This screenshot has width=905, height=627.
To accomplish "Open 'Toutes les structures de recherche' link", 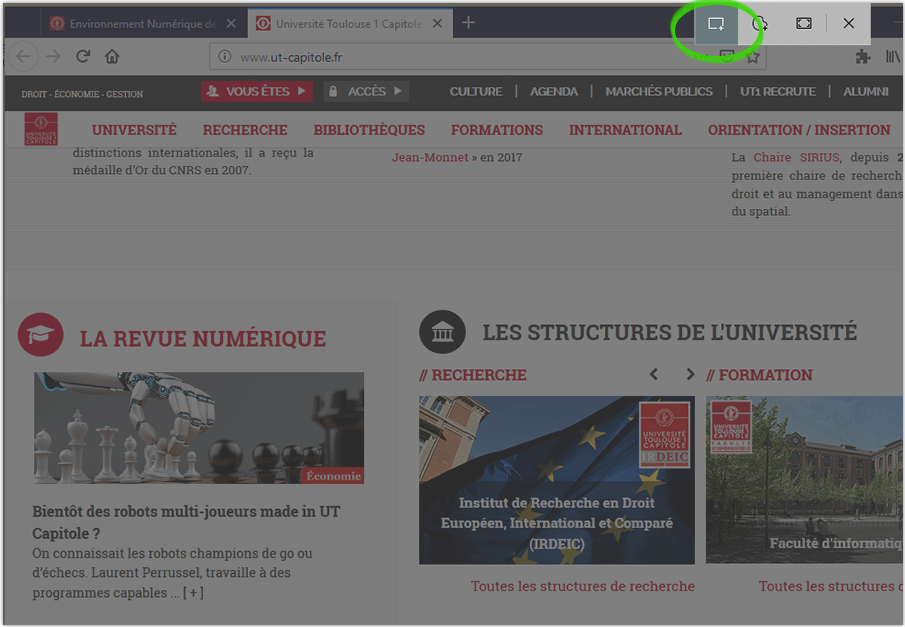I will pos(583,586).
